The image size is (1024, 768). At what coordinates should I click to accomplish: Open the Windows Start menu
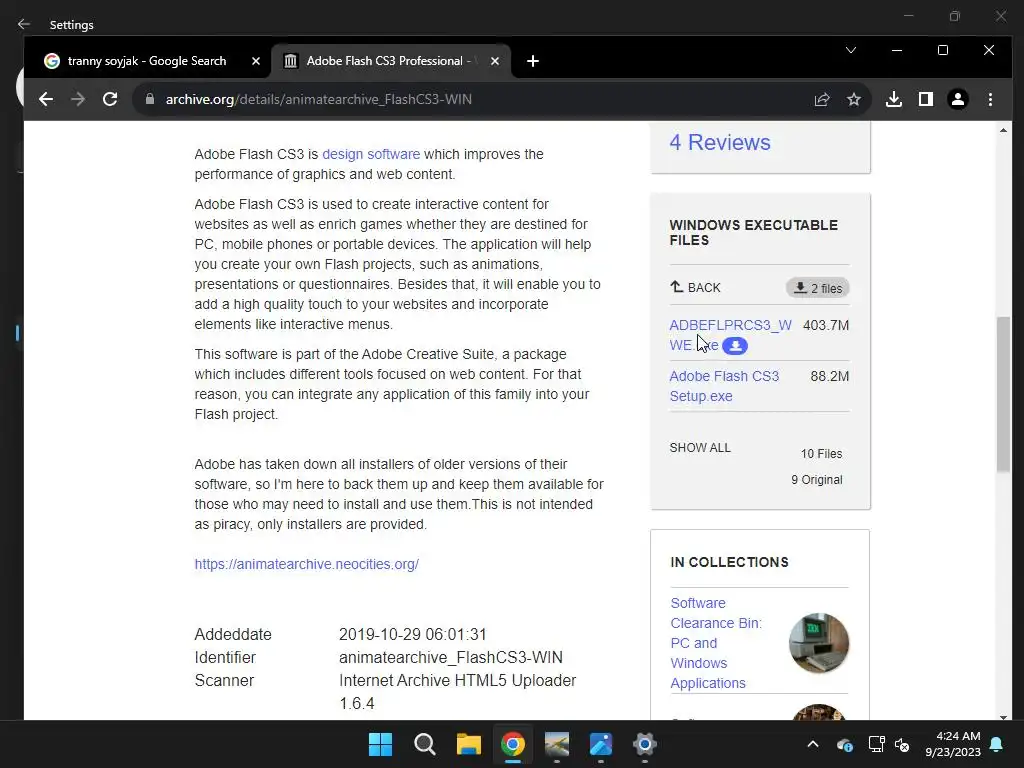380,744
